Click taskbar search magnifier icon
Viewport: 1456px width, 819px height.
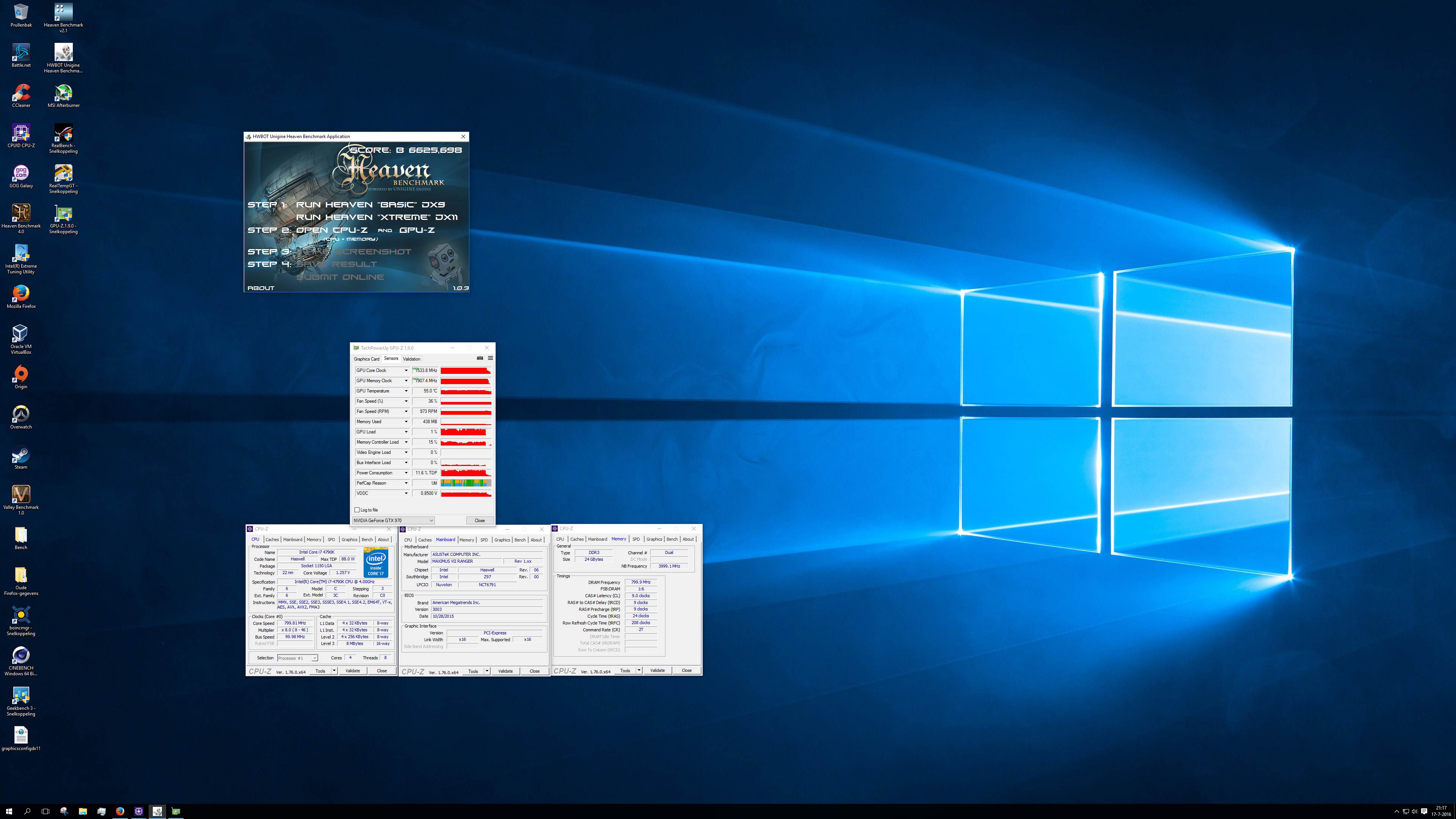point(27,811)
